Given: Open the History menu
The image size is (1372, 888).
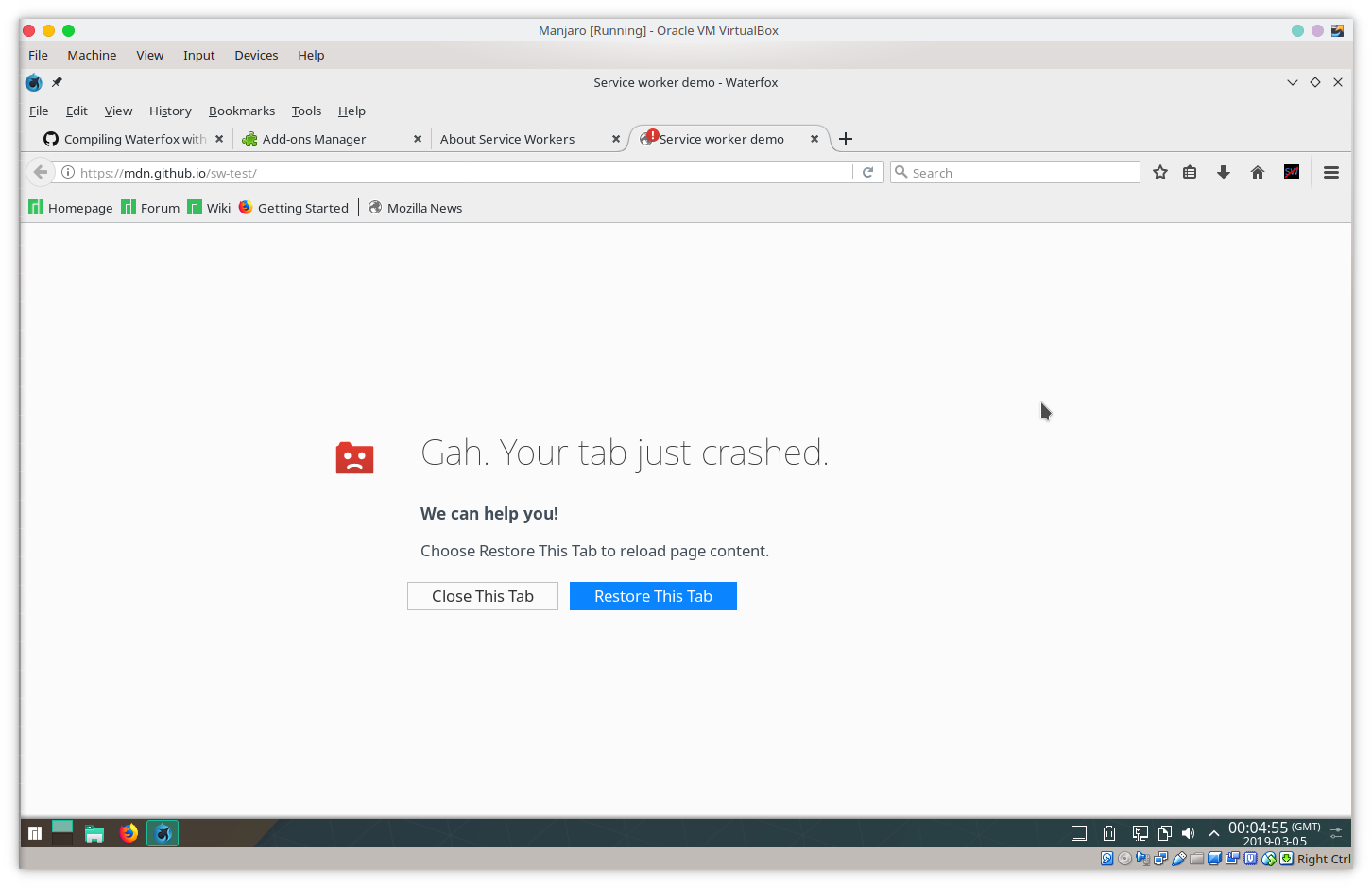Looking at the screenshot, I should point(170,111).
